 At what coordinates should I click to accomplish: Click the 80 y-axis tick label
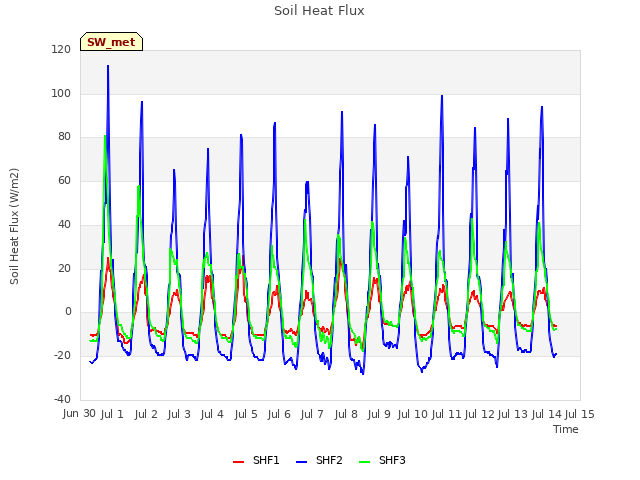[x=64, y=137]
